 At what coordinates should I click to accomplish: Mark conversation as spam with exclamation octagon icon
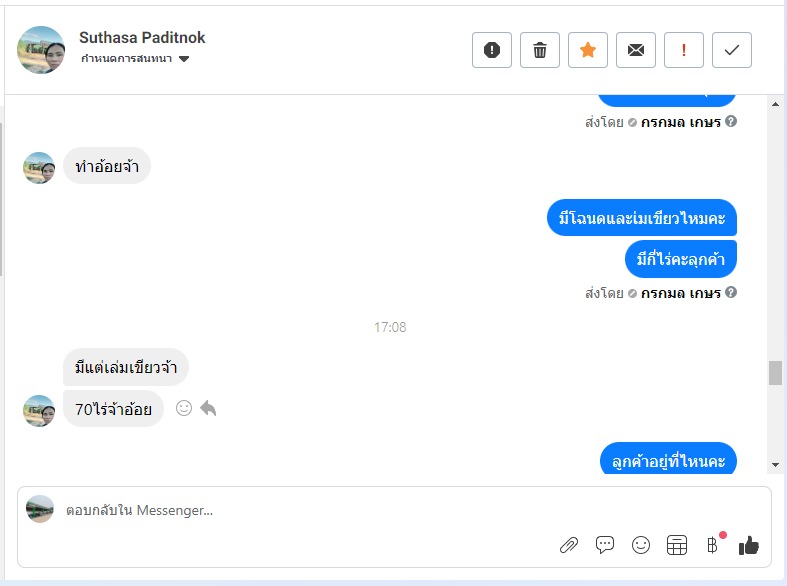[491, 50]
